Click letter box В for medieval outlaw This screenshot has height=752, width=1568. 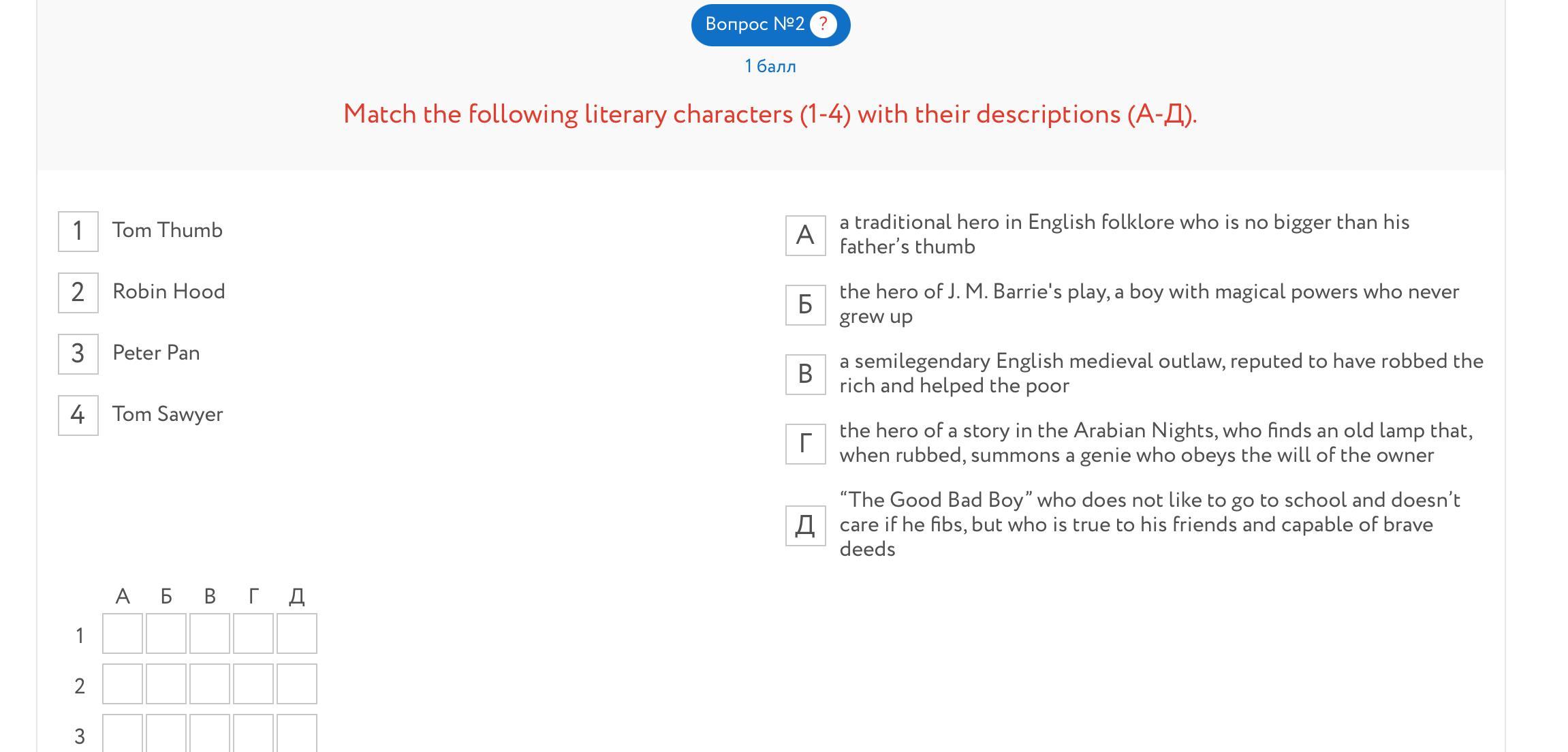pyautogui.click(x=805, y=375)
